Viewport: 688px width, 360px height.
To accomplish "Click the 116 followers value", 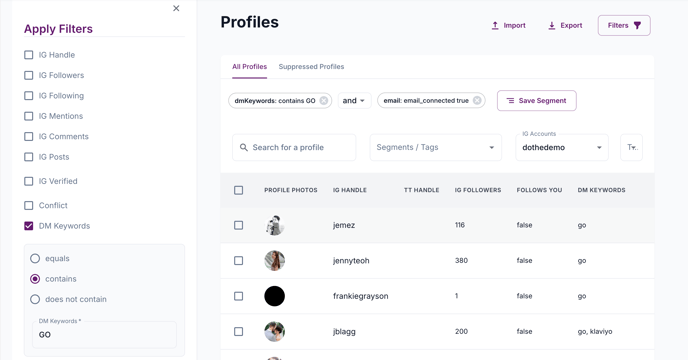I will click(460, 225).
